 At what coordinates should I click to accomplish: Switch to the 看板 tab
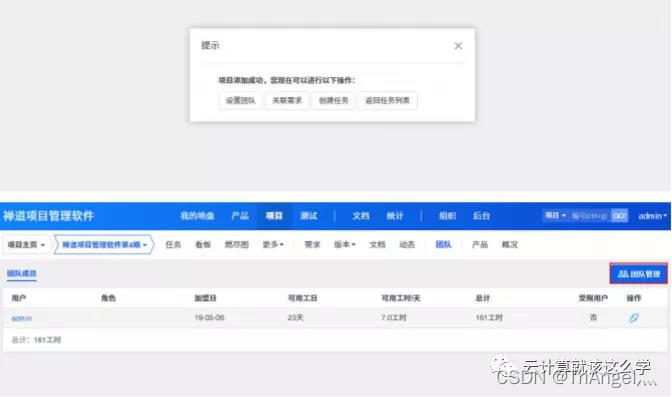(x=203, y=244)
